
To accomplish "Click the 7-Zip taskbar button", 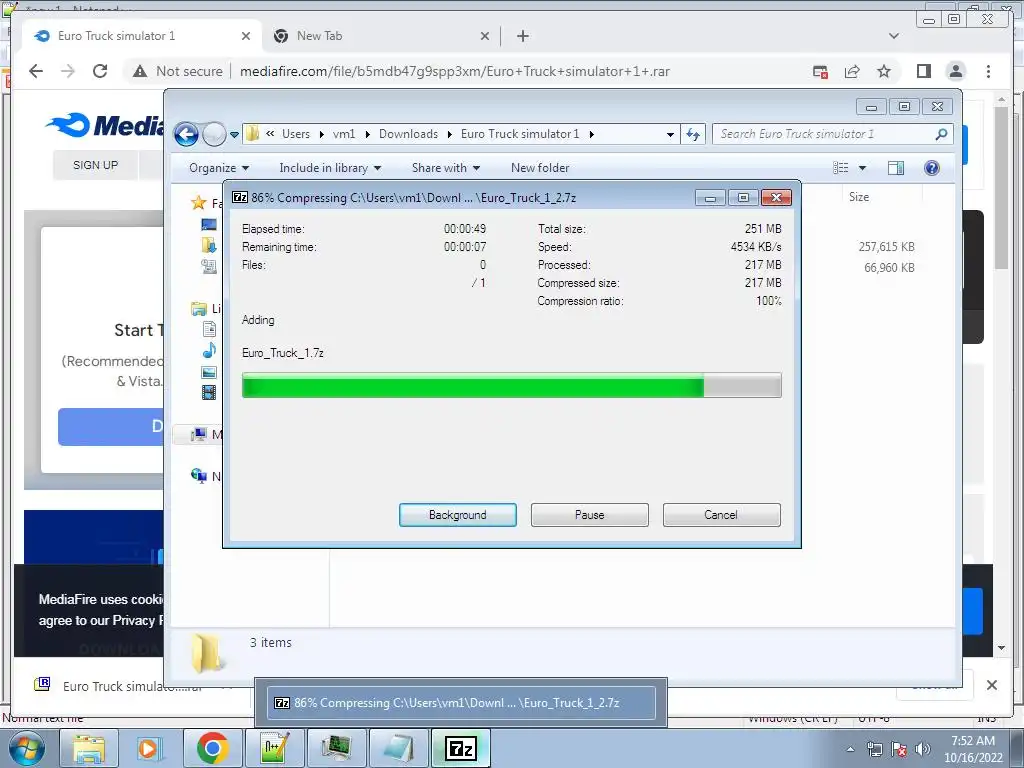I will [460, 748].
